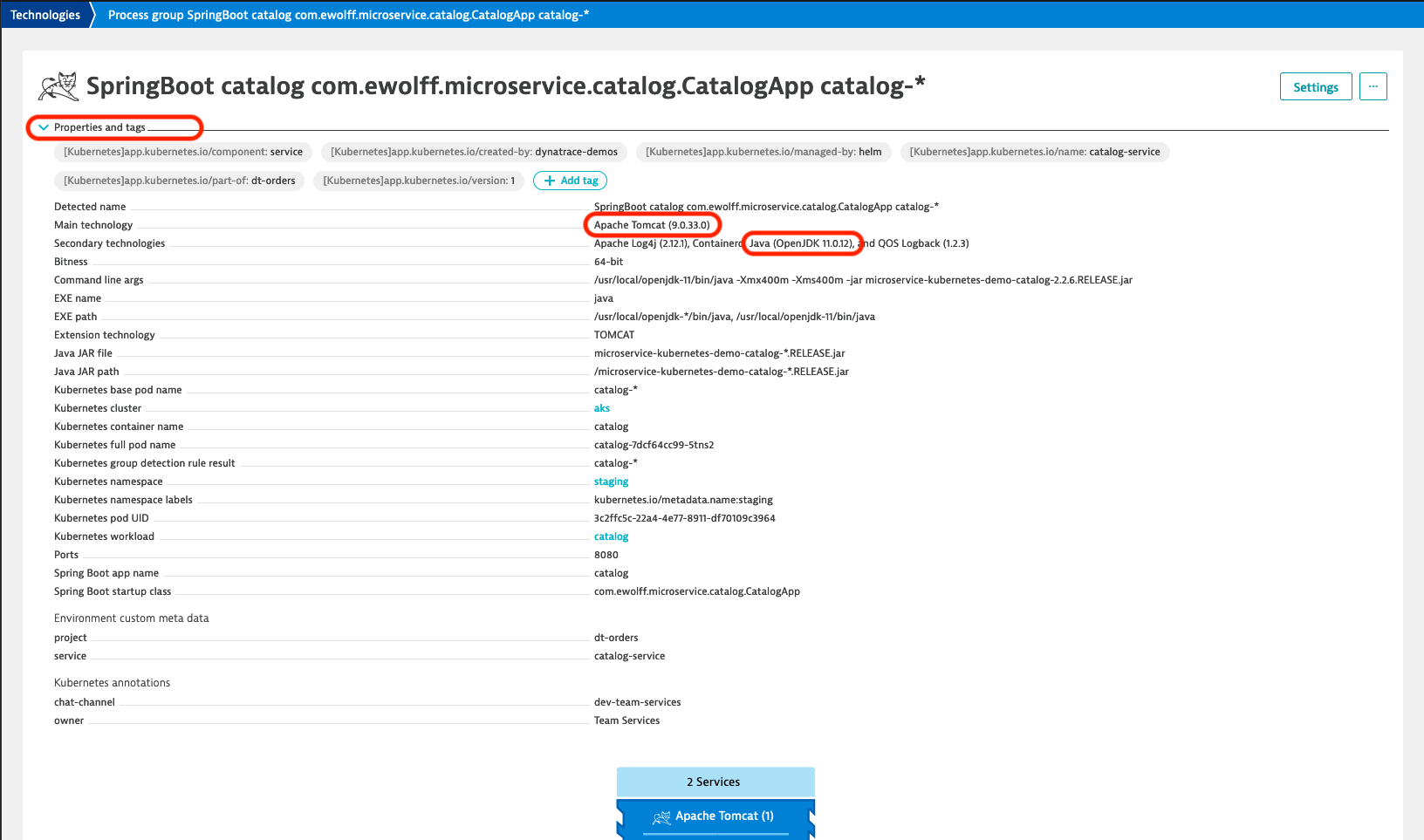
Task: Click the created-by: dynatrace-demos tag
Action: 474,152
